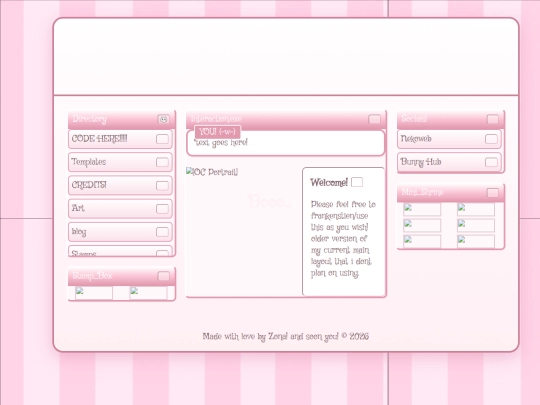The height and width of the screenshot is (405, 540).
Task: Click the icon beside Bunny Hub link
Action: (491, 162)
